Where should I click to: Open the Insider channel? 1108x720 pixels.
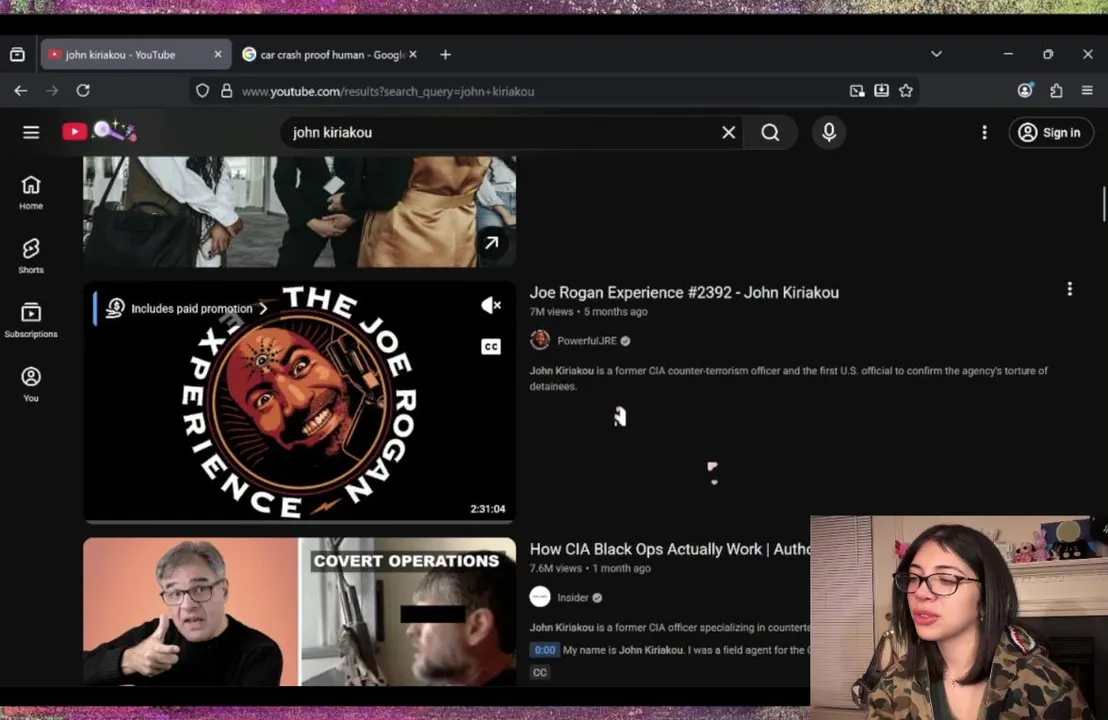(572, 598)
